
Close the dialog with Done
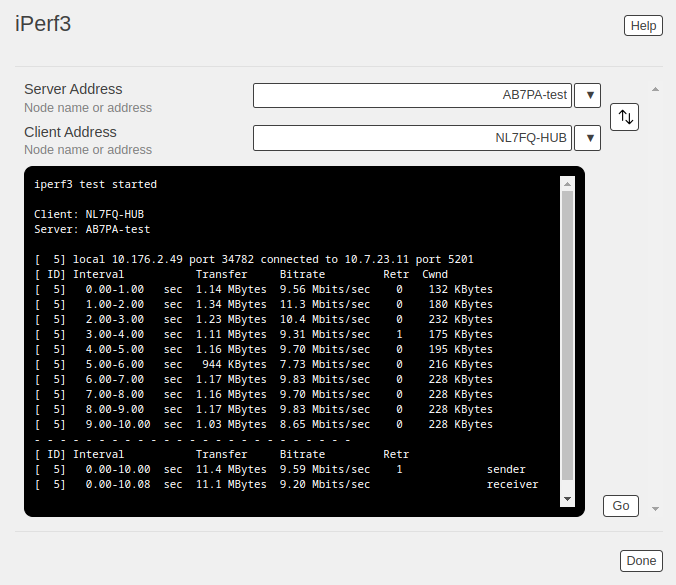641,561
